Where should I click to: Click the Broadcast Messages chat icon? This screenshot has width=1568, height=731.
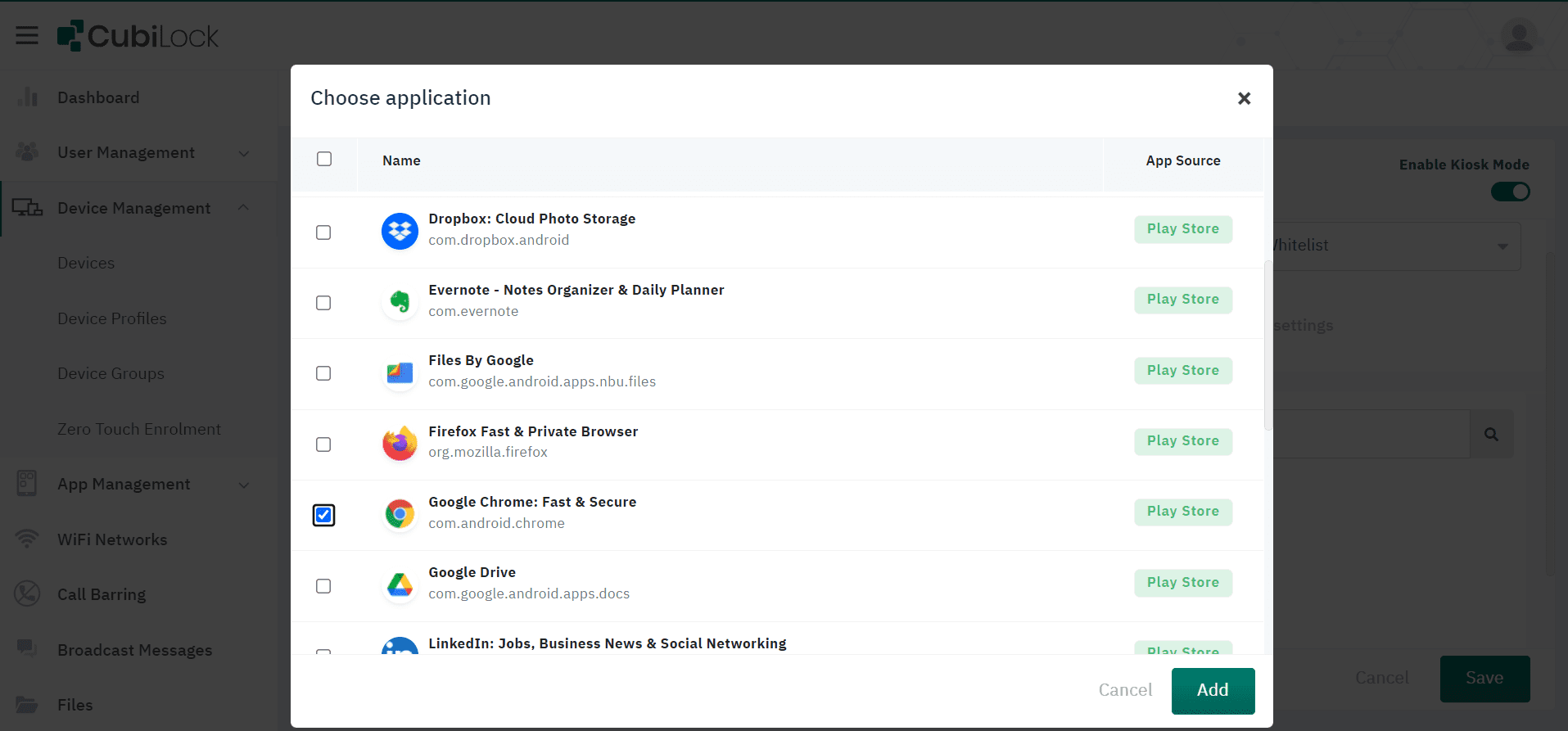pos(27,649)
